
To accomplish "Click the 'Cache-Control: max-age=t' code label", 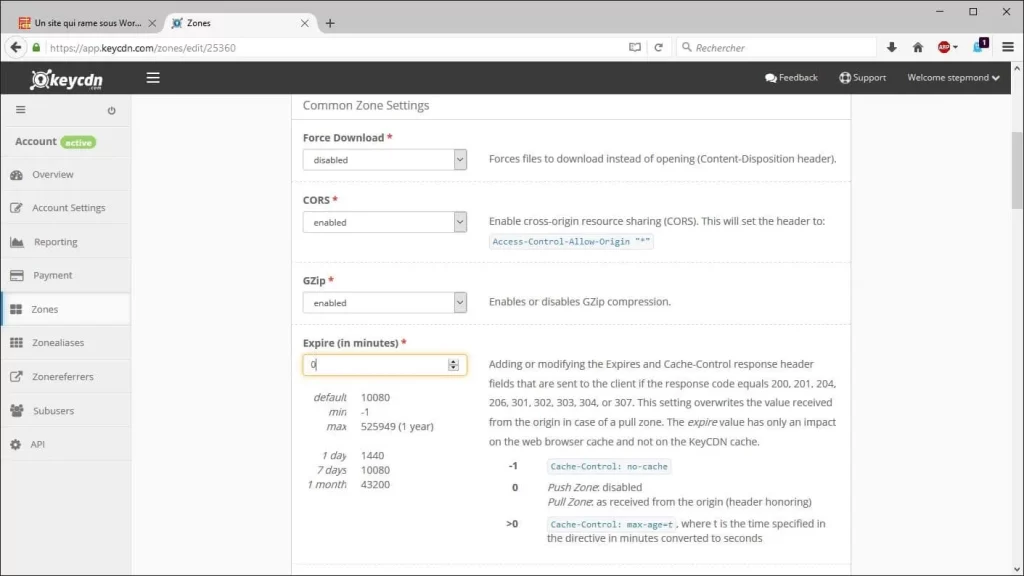I will 611,524.
